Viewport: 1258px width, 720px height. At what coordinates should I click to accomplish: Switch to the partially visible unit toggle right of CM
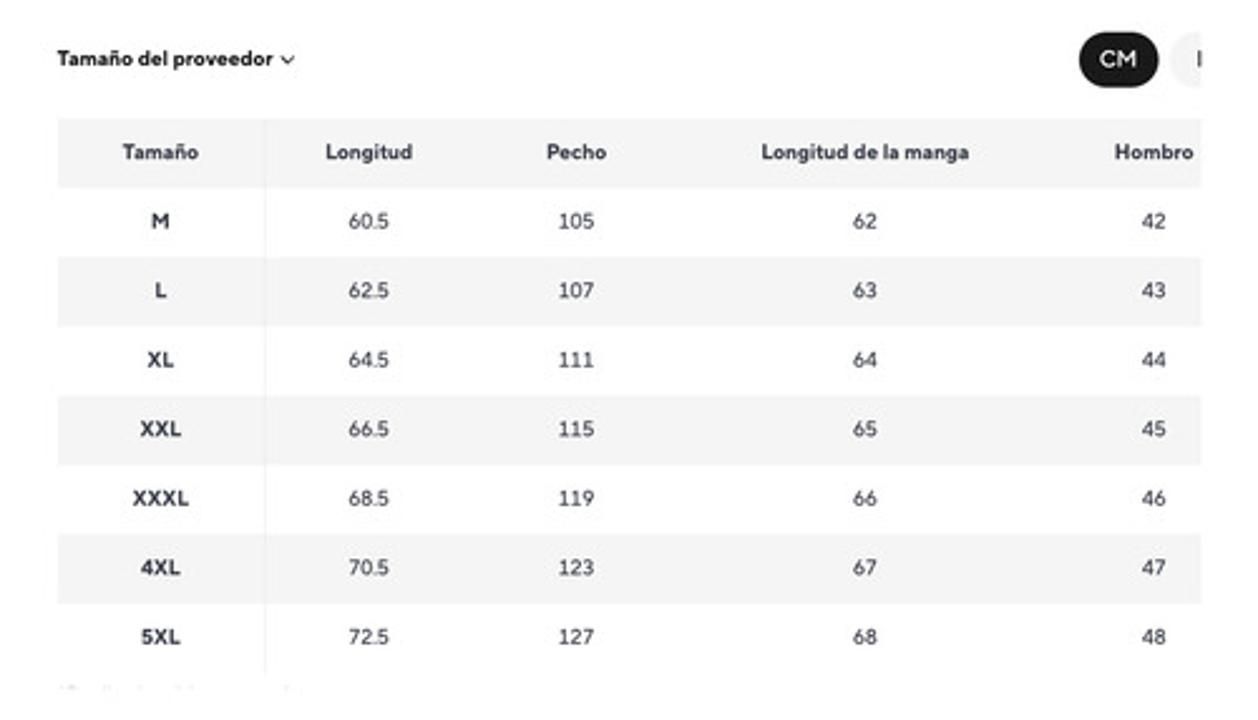(x=1190, y=59)
